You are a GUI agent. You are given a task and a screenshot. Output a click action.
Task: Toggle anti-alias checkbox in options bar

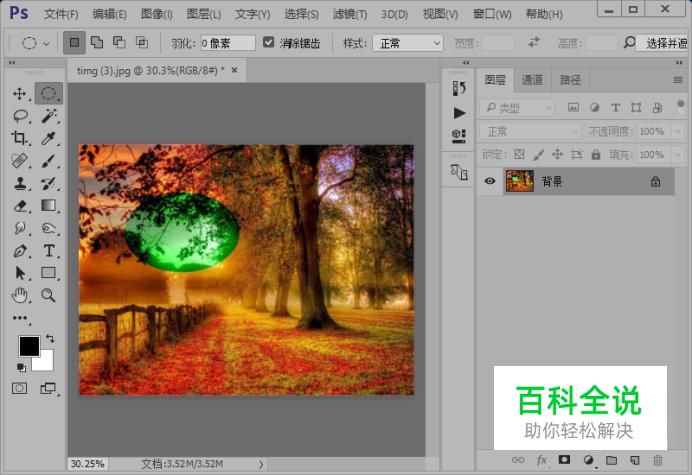click(268, 42)
